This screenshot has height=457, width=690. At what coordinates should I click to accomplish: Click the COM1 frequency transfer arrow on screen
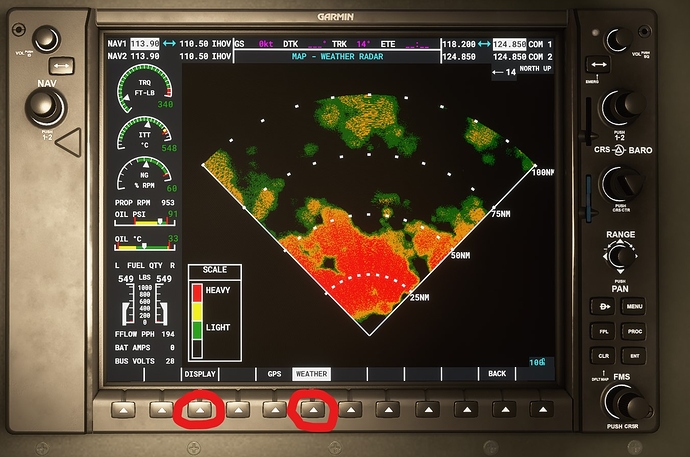tap(484, 44)
